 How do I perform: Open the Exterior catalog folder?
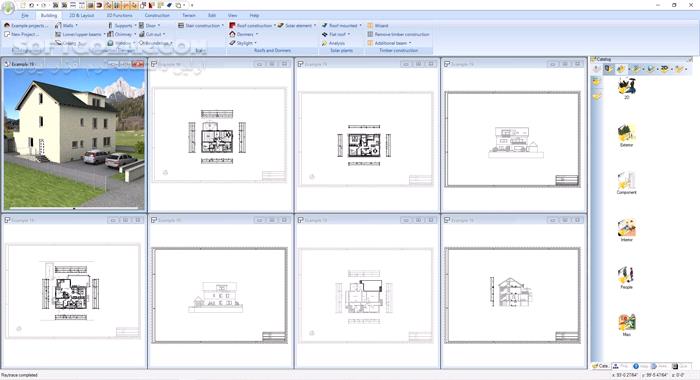627,136
